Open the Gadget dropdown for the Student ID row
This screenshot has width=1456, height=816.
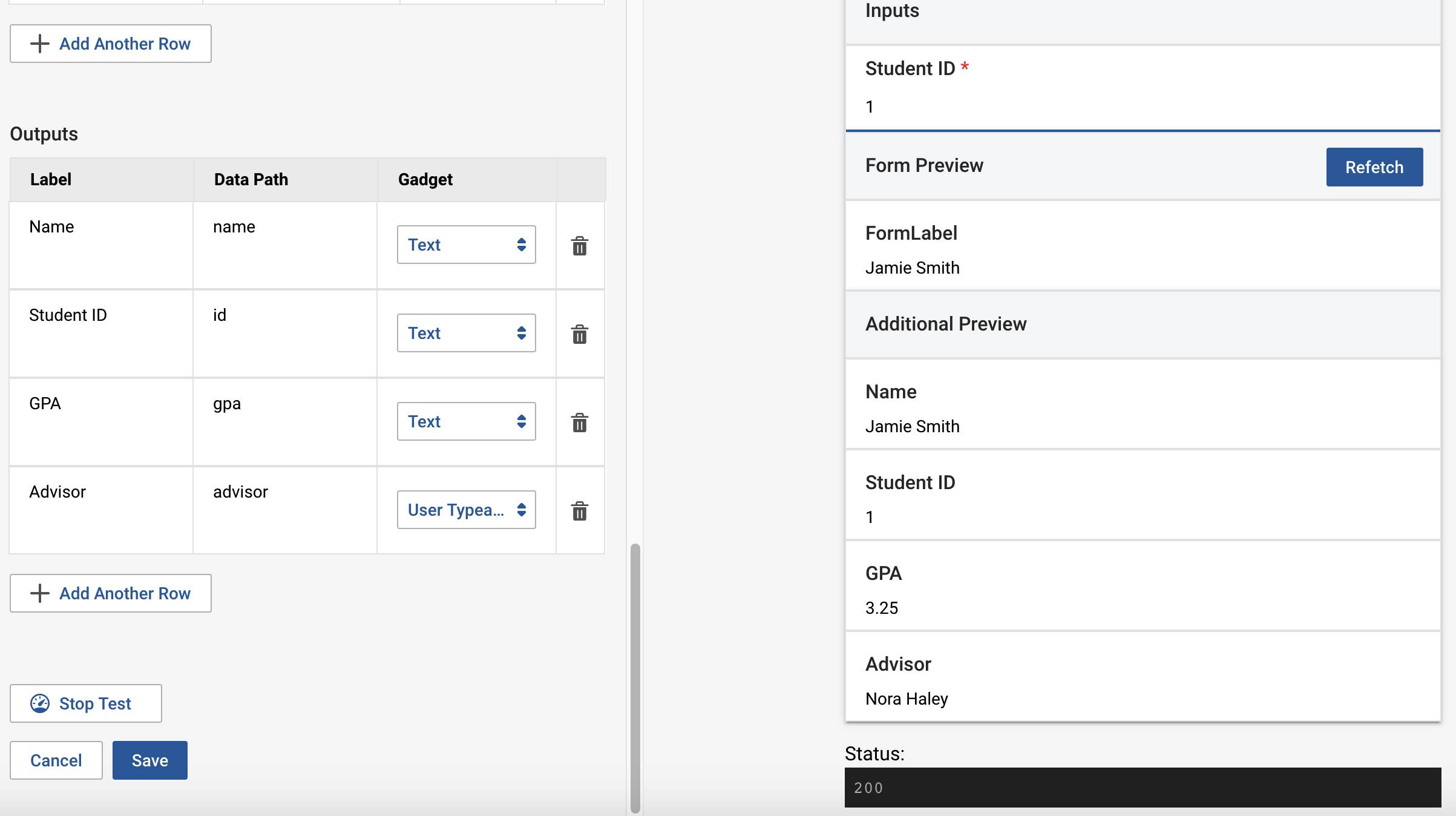point(466,333)
